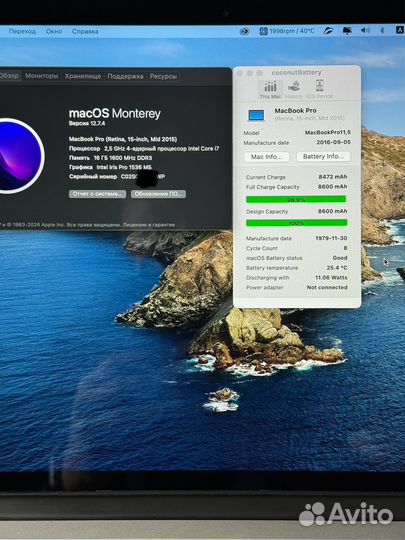Open the Окно menu
The width and height of the screenshot is (405, 540).
point(54,31)
